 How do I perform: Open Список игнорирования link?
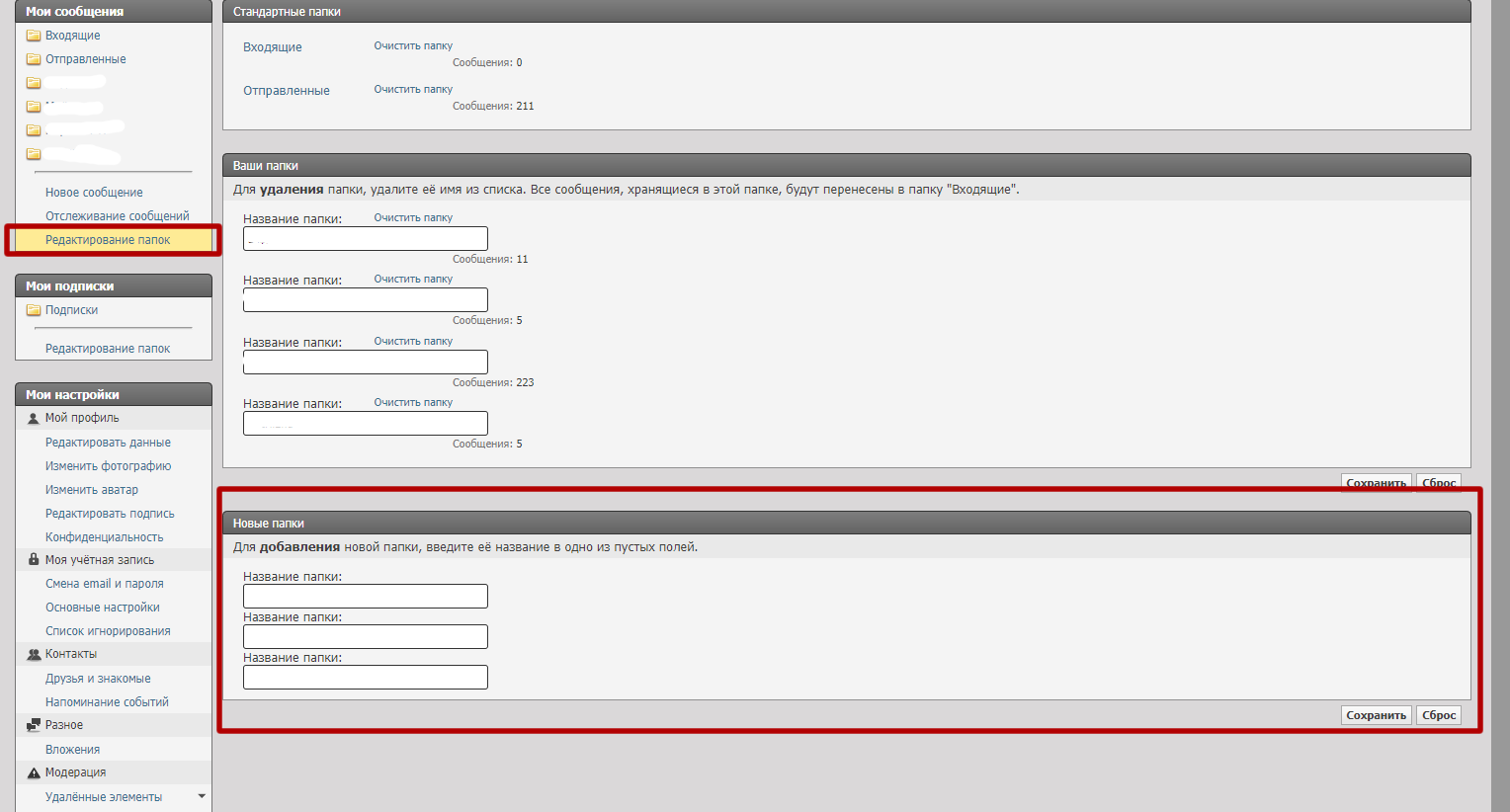(108, 631)
